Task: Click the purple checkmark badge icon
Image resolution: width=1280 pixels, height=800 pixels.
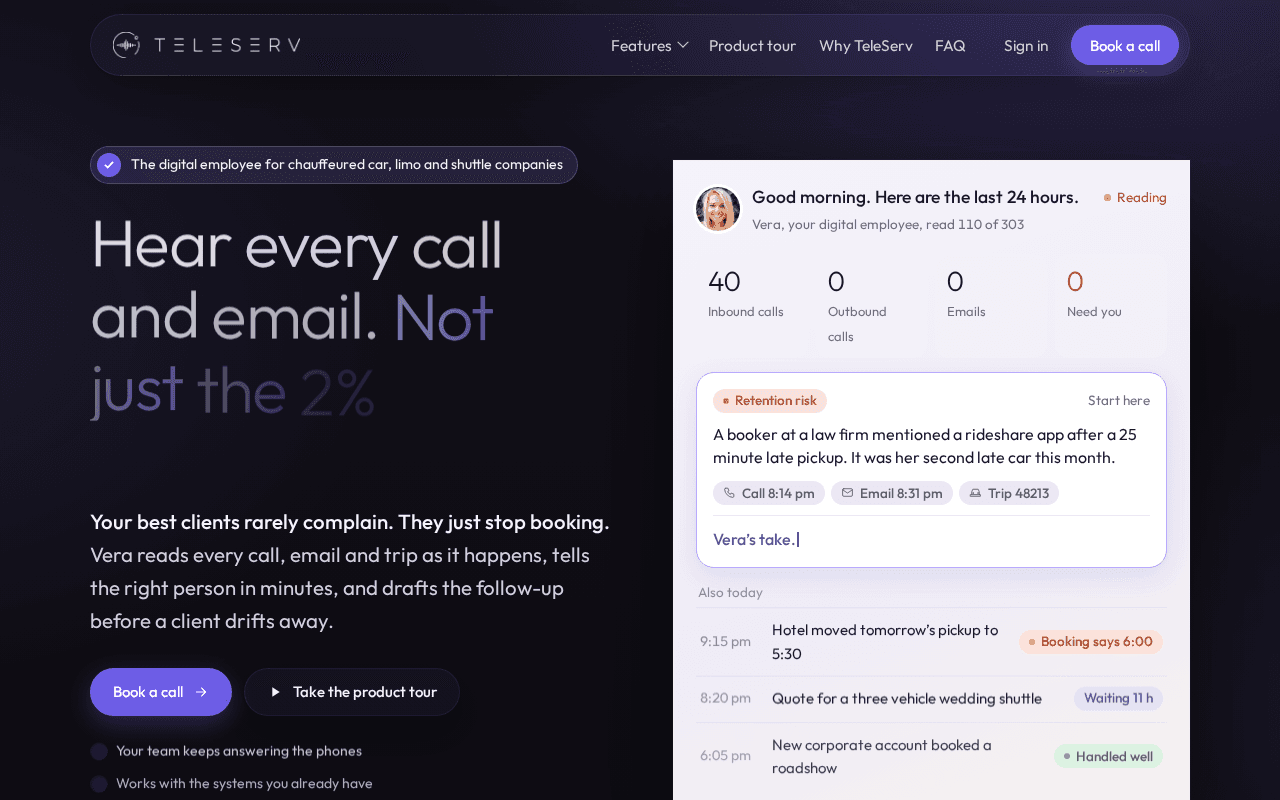Action: pos(109,165)
